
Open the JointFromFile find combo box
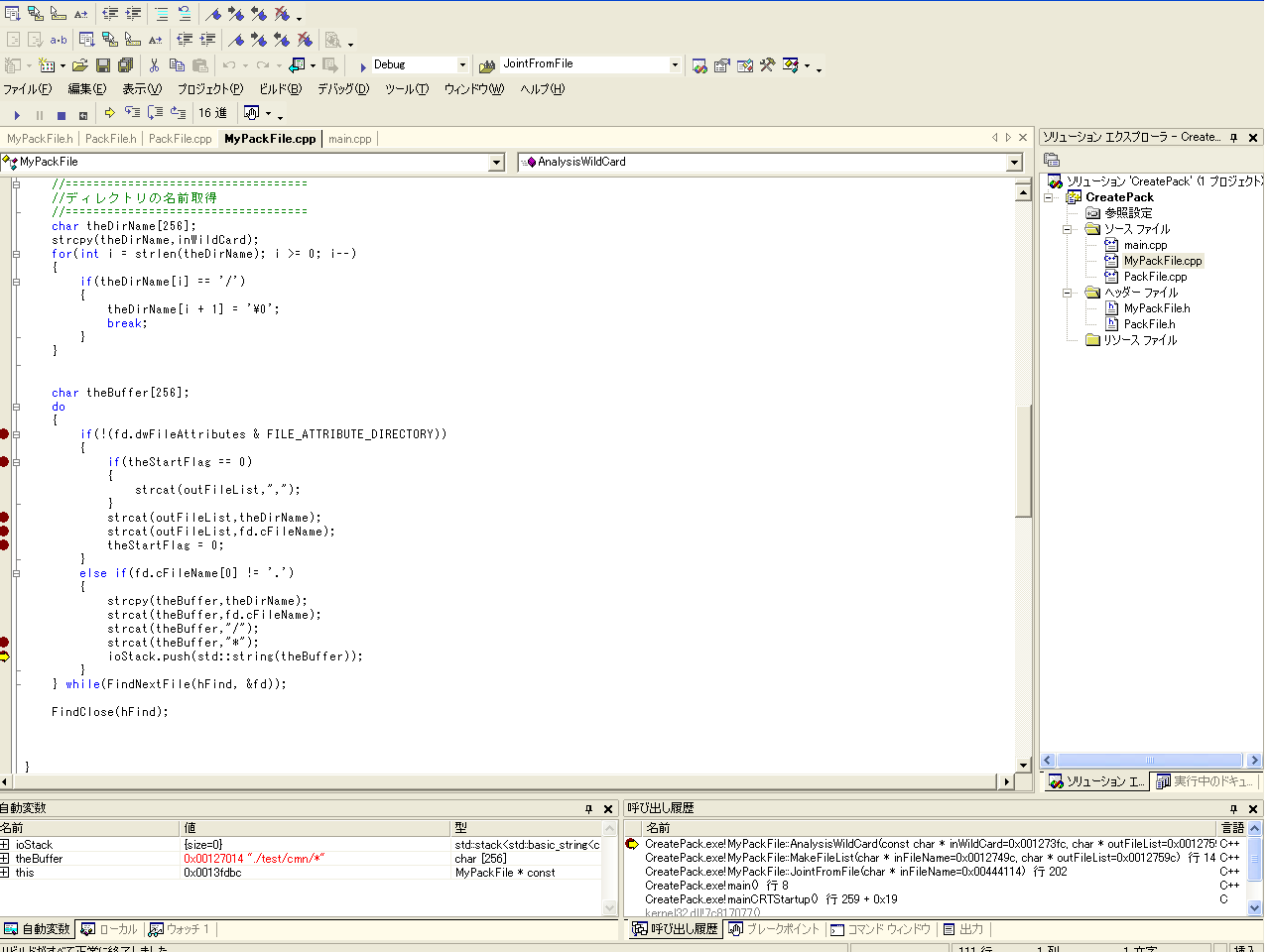coord(675,65)
